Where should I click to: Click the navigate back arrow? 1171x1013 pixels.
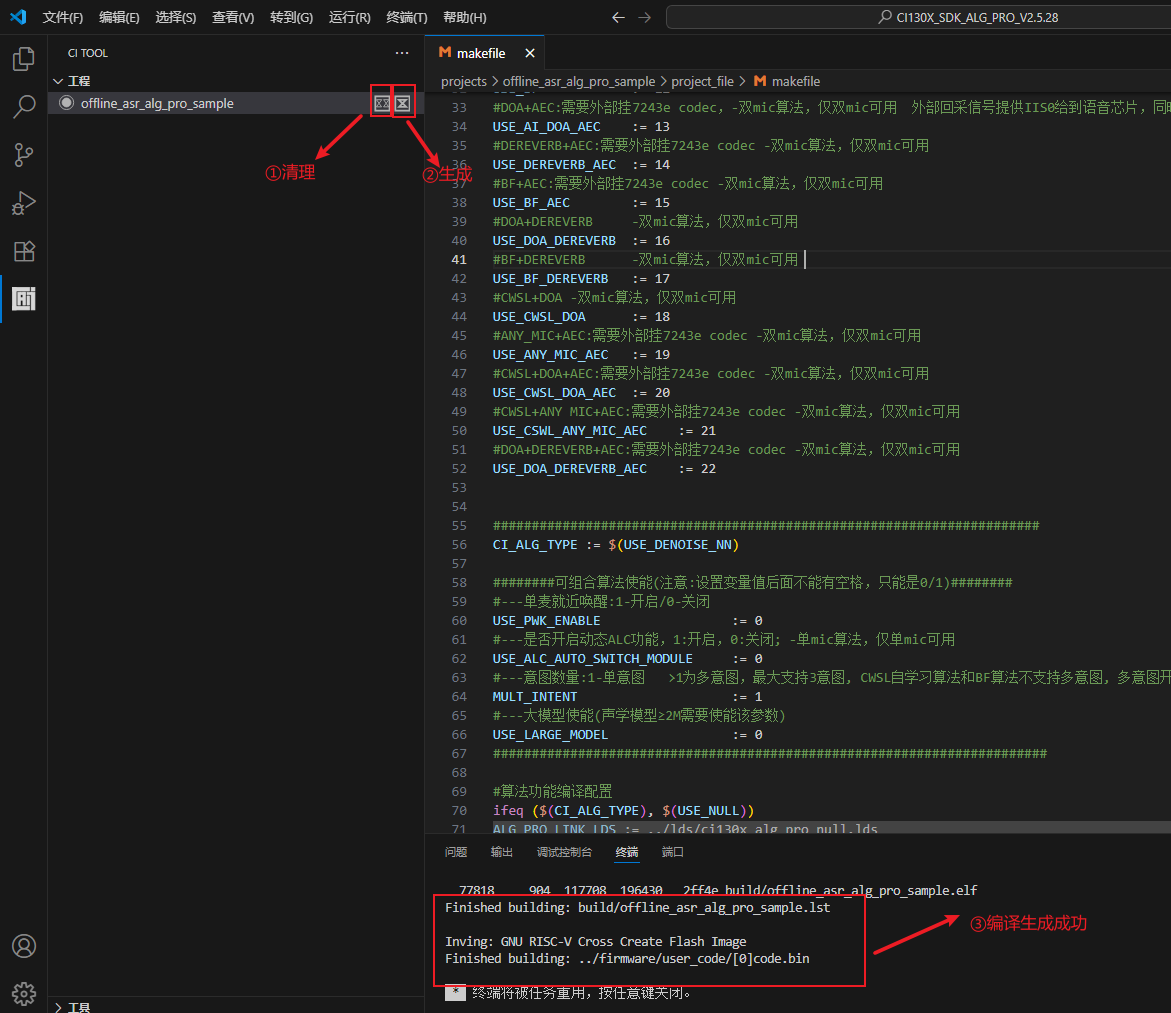(618, 18)
